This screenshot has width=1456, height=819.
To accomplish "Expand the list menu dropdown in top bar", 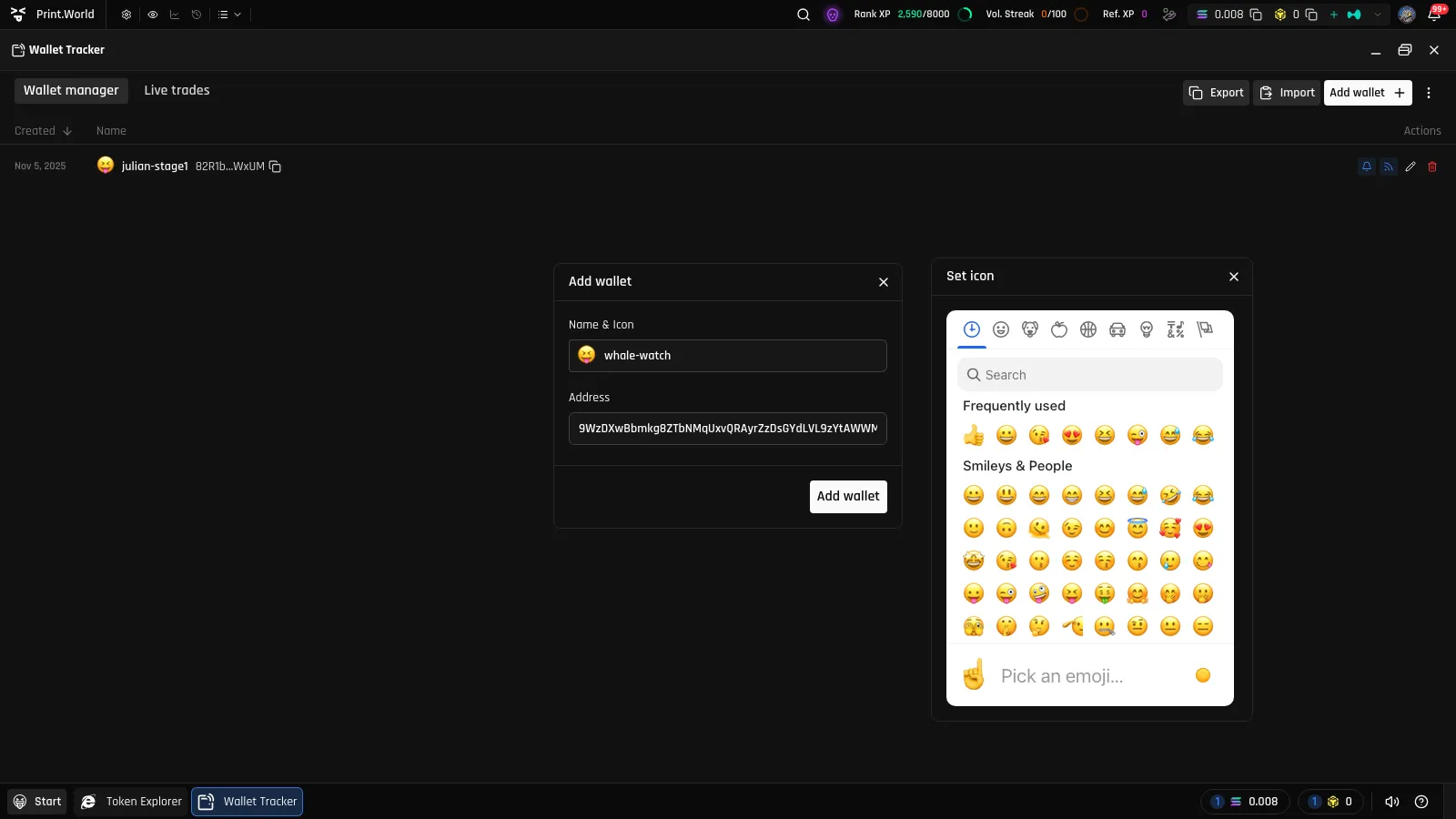I will point(229,15).
